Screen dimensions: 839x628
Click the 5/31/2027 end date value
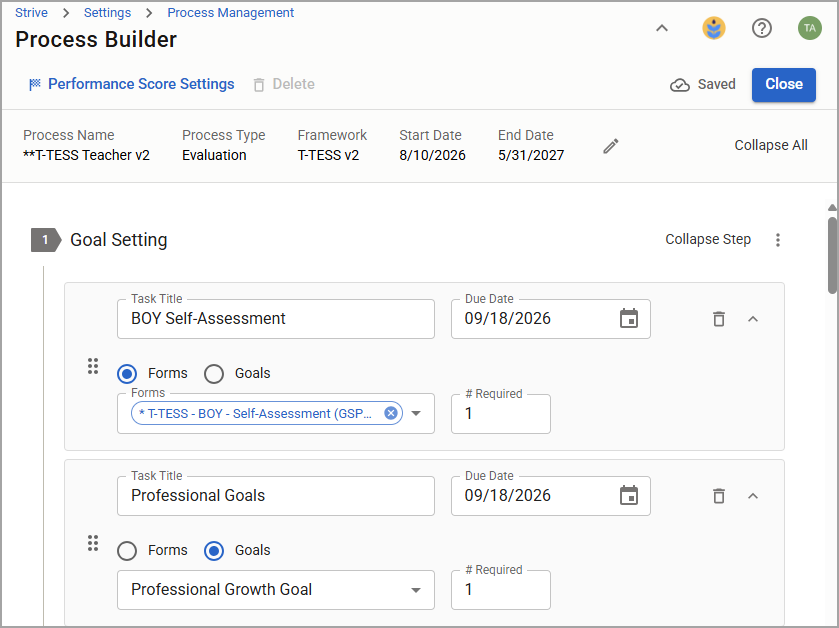coord(531,155)
